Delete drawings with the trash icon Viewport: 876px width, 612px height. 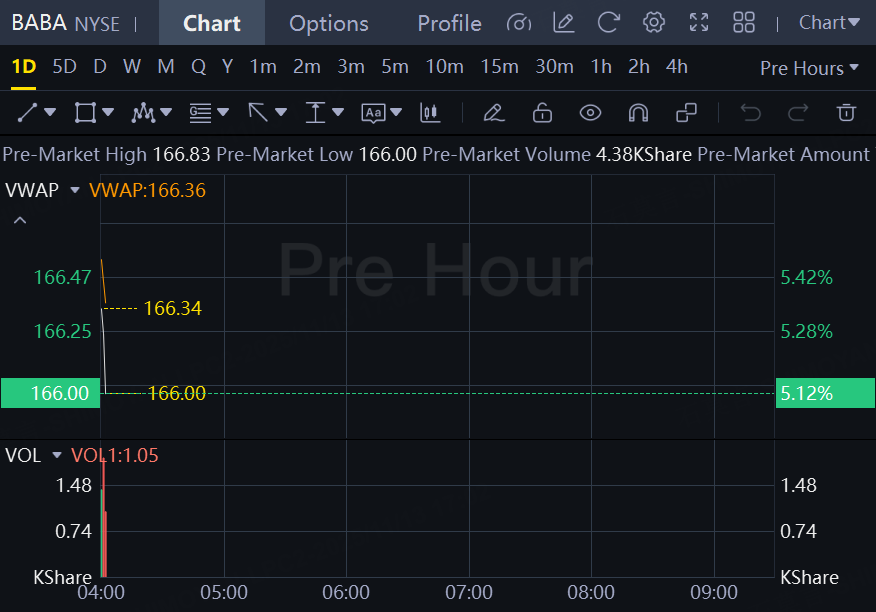(x=847, y=113)
